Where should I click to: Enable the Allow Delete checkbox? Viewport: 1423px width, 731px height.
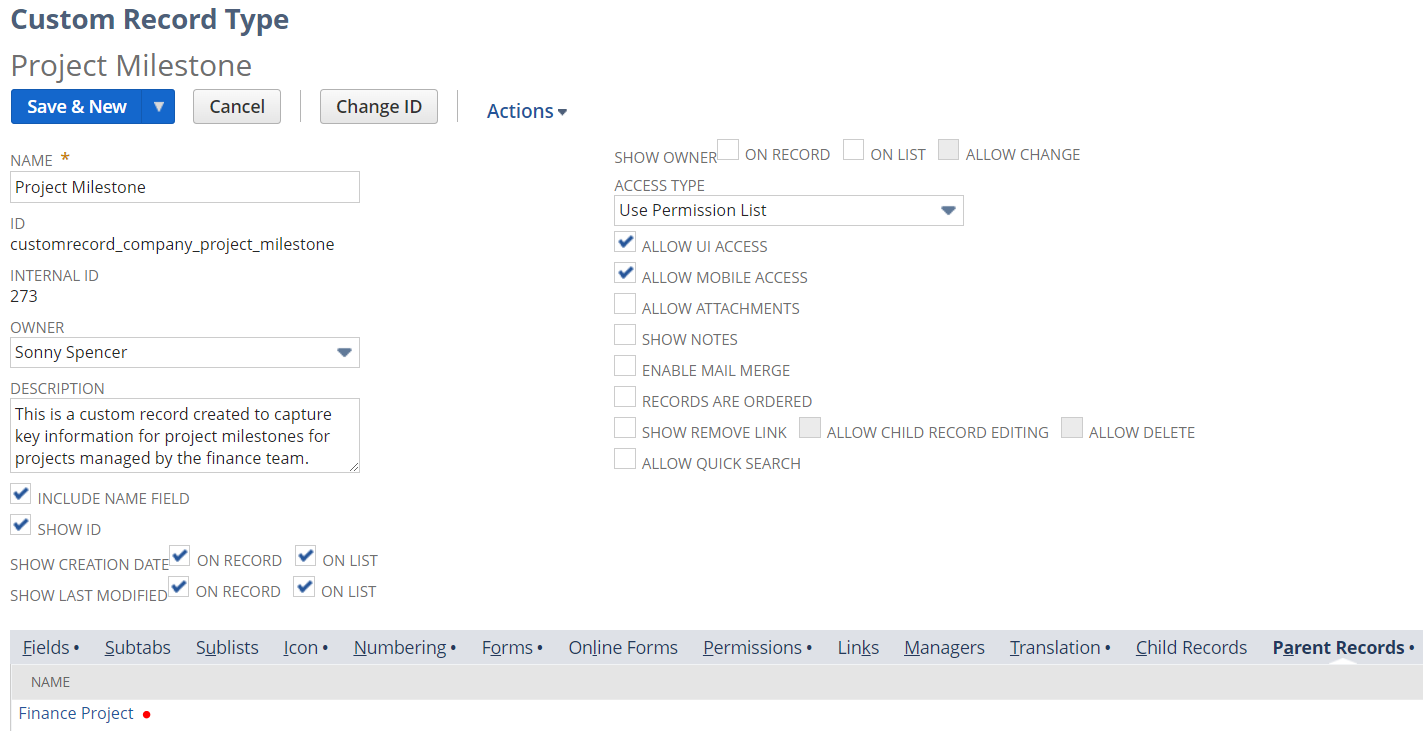pyautogui.click(x=1071, y=427)
